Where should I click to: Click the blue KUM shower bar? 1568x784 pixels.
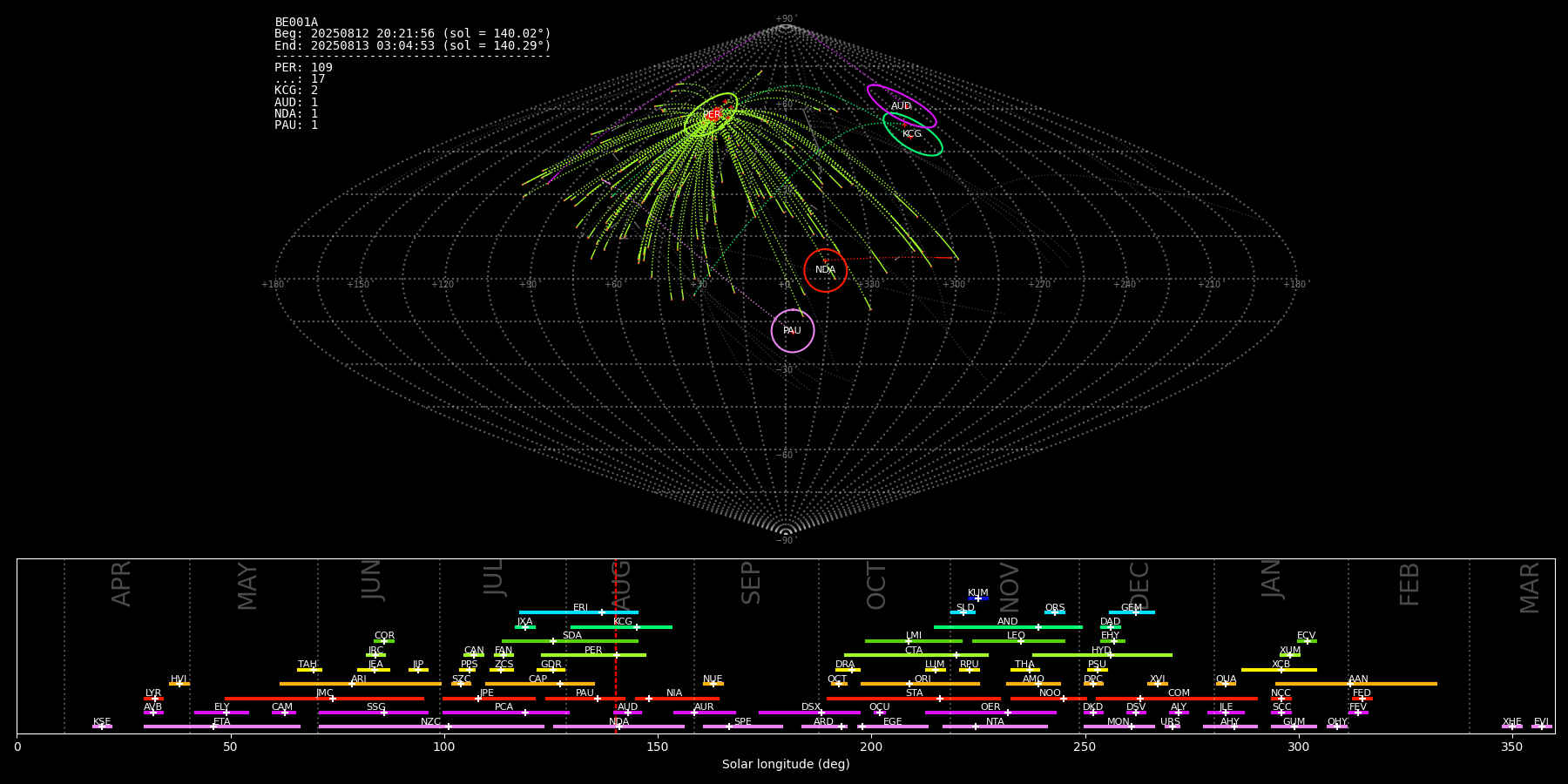click(x=978, y=598)
